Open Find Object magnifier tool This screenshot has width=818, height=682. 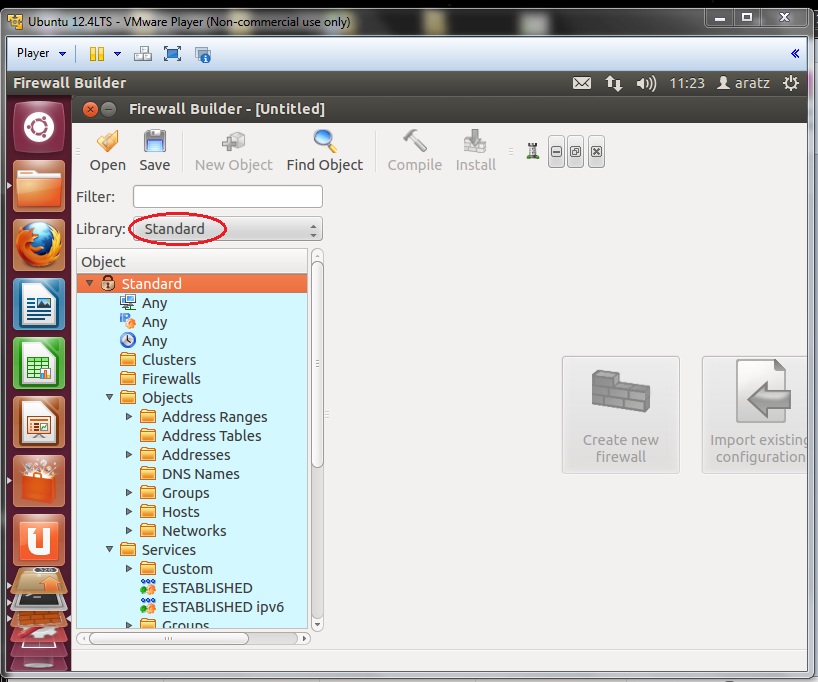tap(324, 150)
